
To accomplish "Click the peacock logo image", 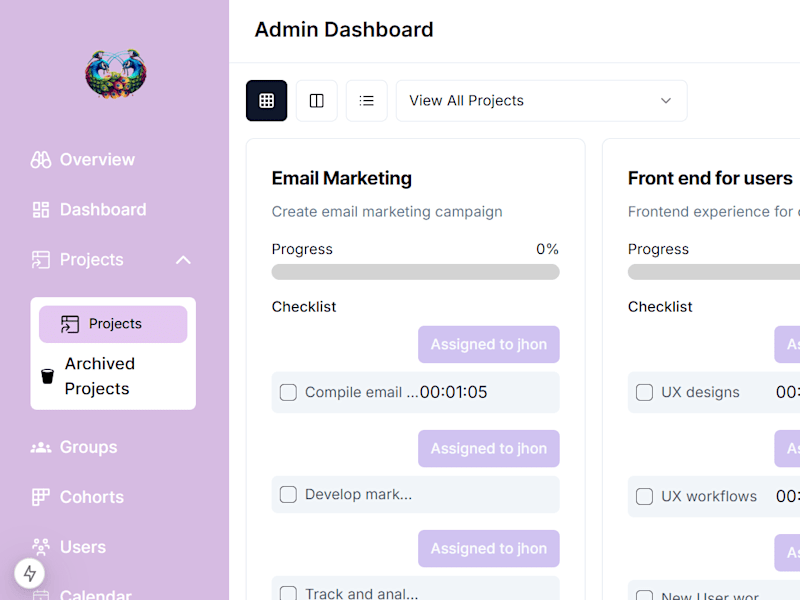I will 116,74.
